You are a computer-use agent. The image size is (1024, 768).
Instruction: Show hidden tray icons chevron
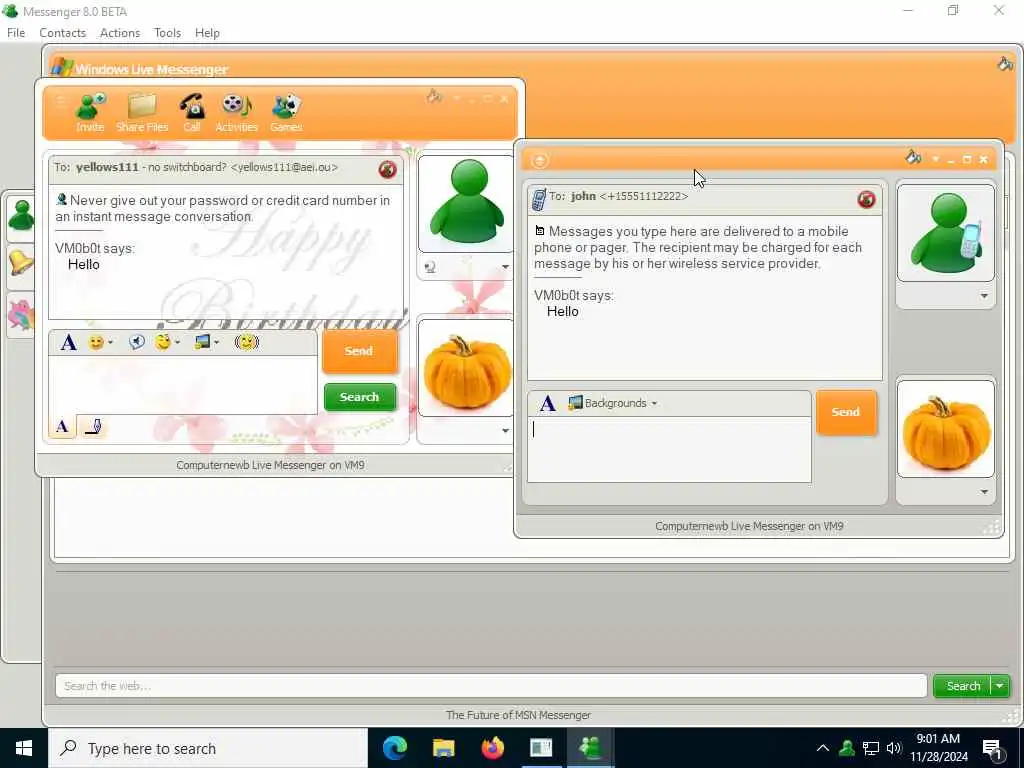tap(823, 748)
